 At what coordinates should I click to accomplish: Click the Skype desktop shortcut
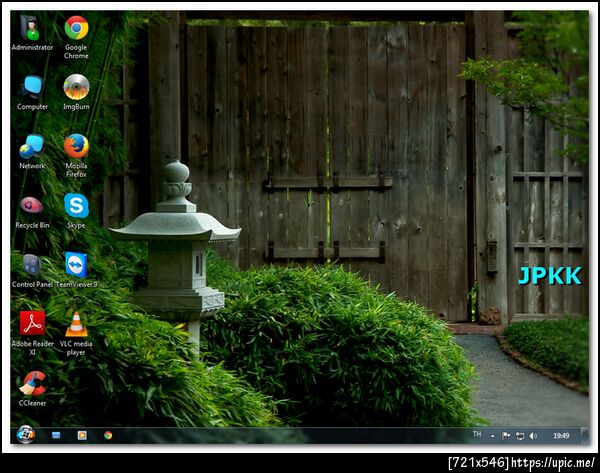pyautogui.click(x=76, y=211)
